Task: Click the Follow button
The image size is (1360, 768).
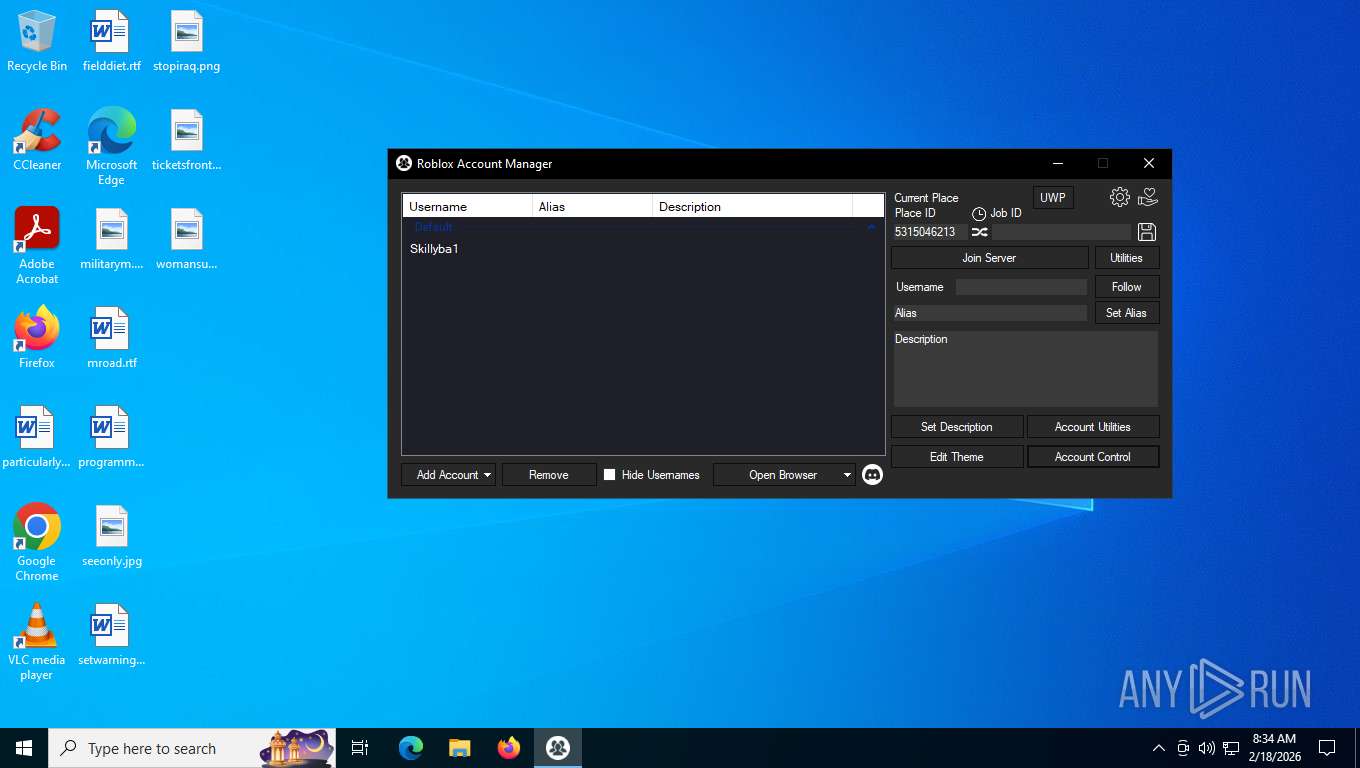Action: (1126, 287)
